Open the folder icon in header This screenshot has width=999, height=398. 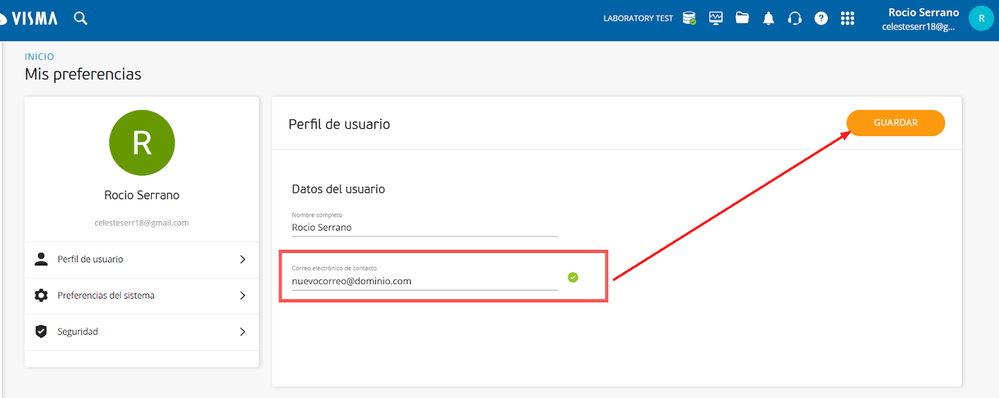742,18
